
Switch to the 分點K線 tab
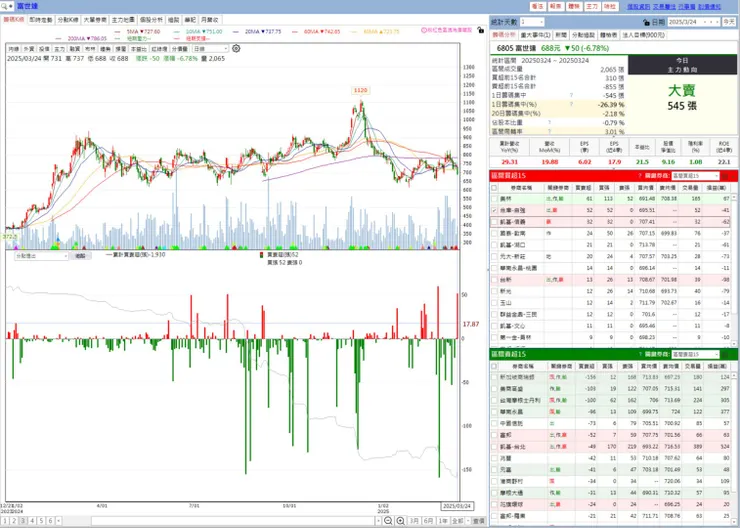(x=68, y=20)
